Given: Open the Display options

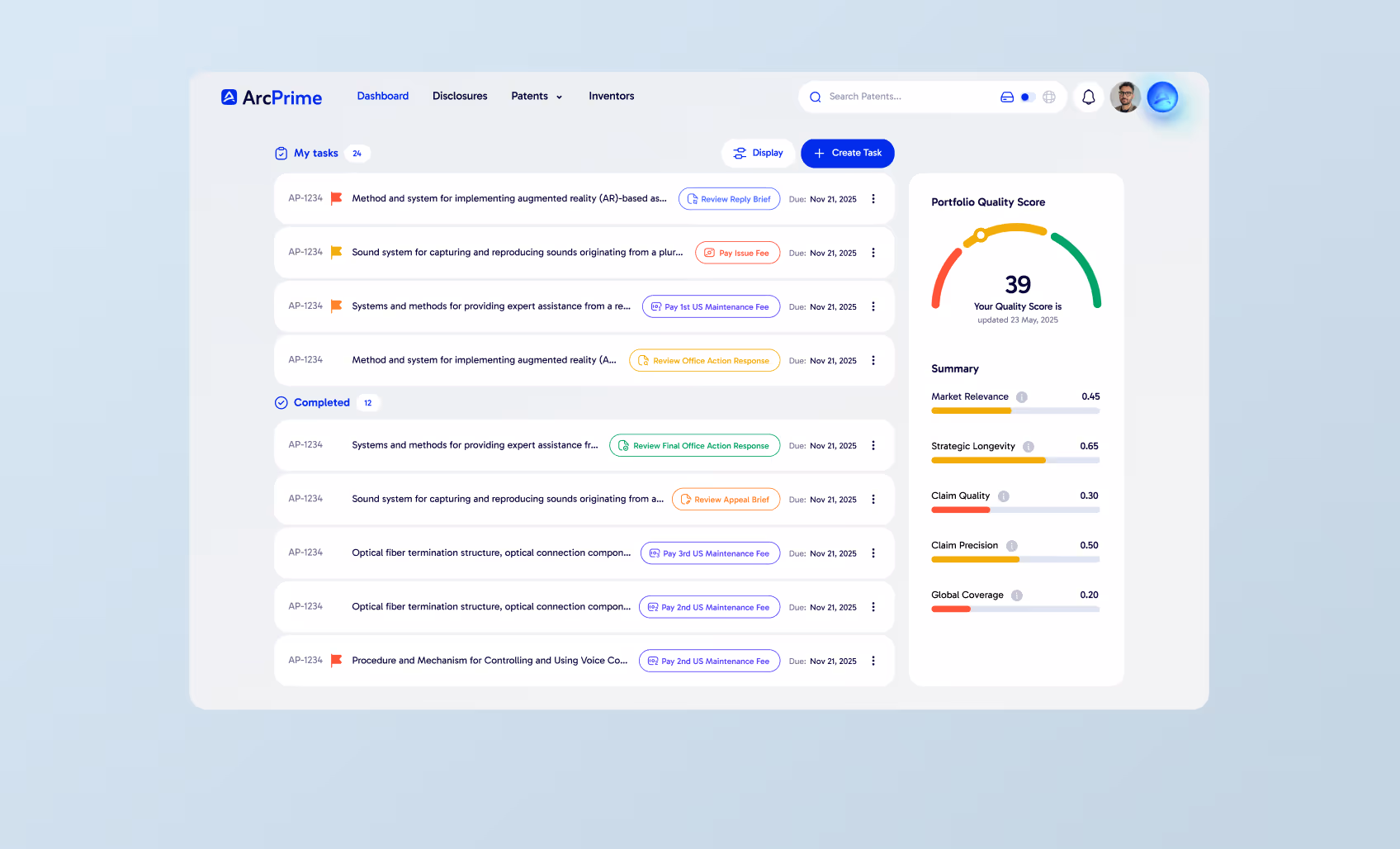Looking at the screenshot, I should pos(758,153).
